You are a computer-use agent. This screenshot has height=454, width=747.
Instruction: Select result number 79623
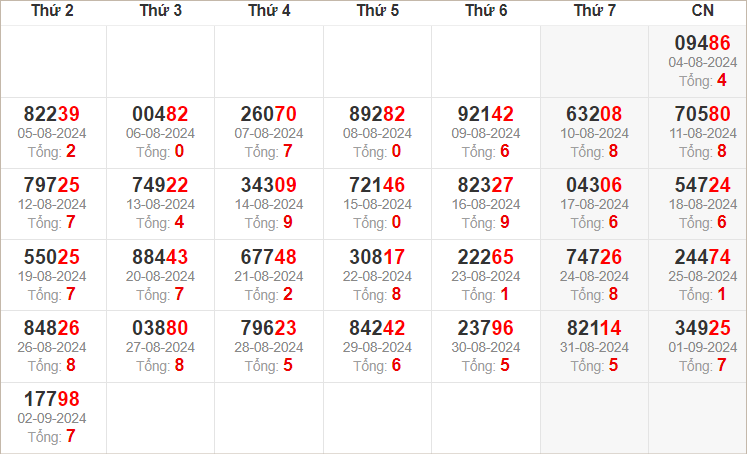pyautogui.click(x=269, y=328)
